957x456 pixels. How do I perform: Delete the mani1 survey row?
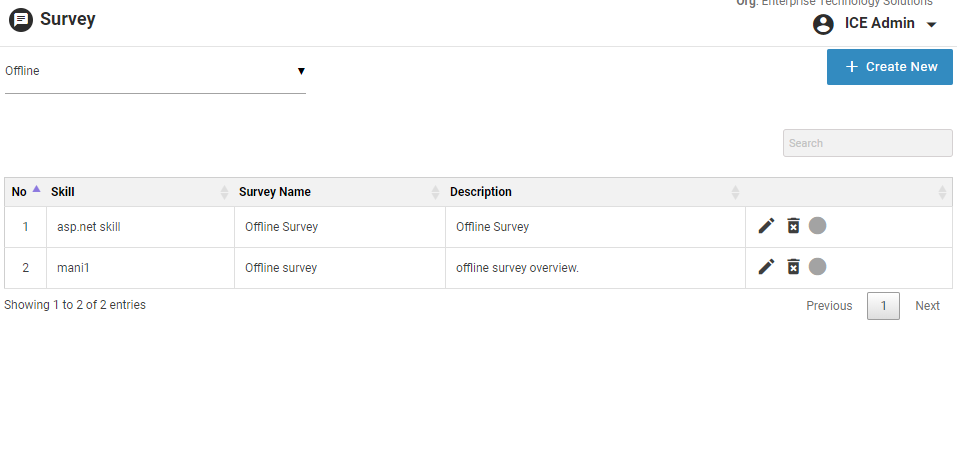[793, 266]
